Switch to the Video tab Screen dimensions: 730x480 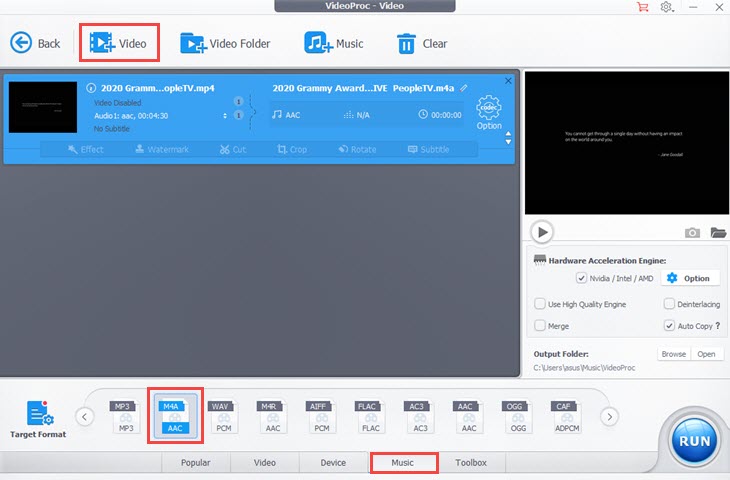coord(264,462)
